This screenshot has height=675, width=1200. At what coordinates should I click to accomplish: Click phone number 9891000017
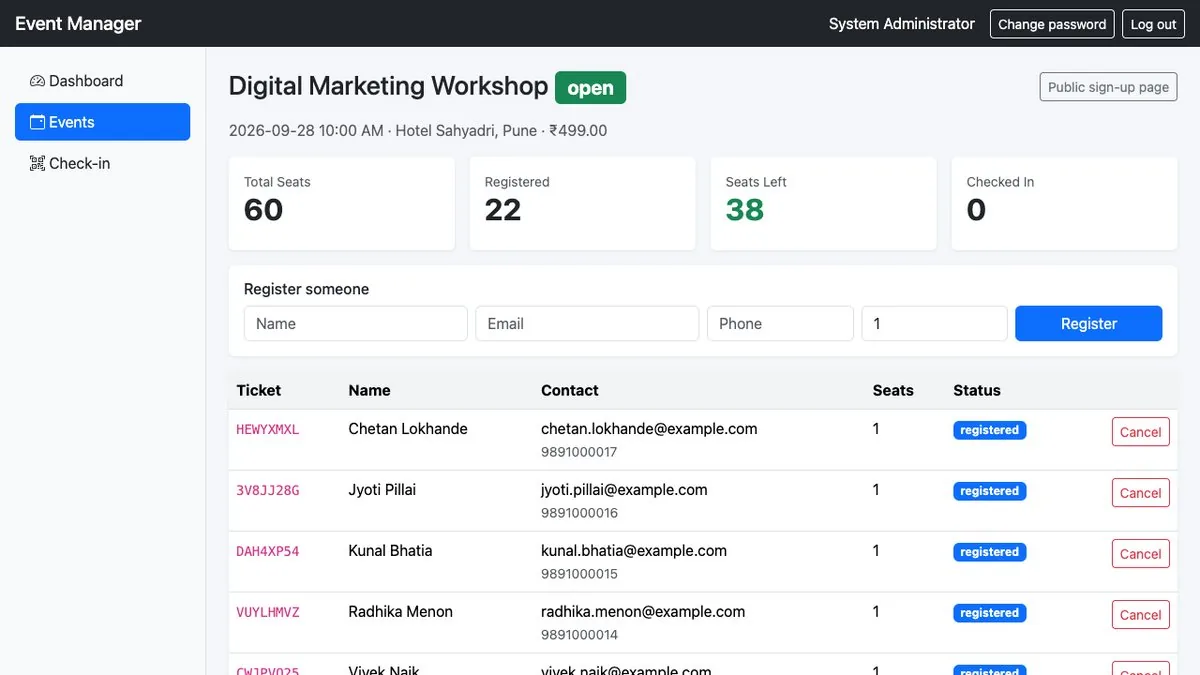click(579, 452)
